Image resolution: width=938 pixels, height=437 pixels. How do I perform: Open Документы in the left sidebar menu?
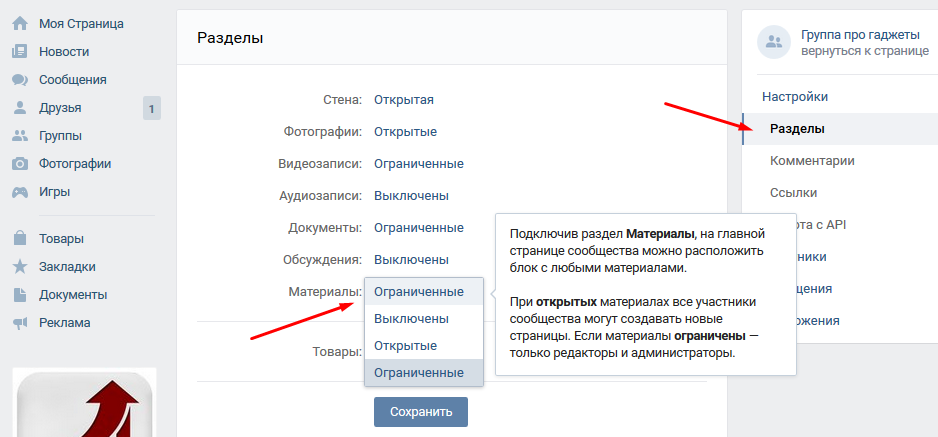(74, 295)
